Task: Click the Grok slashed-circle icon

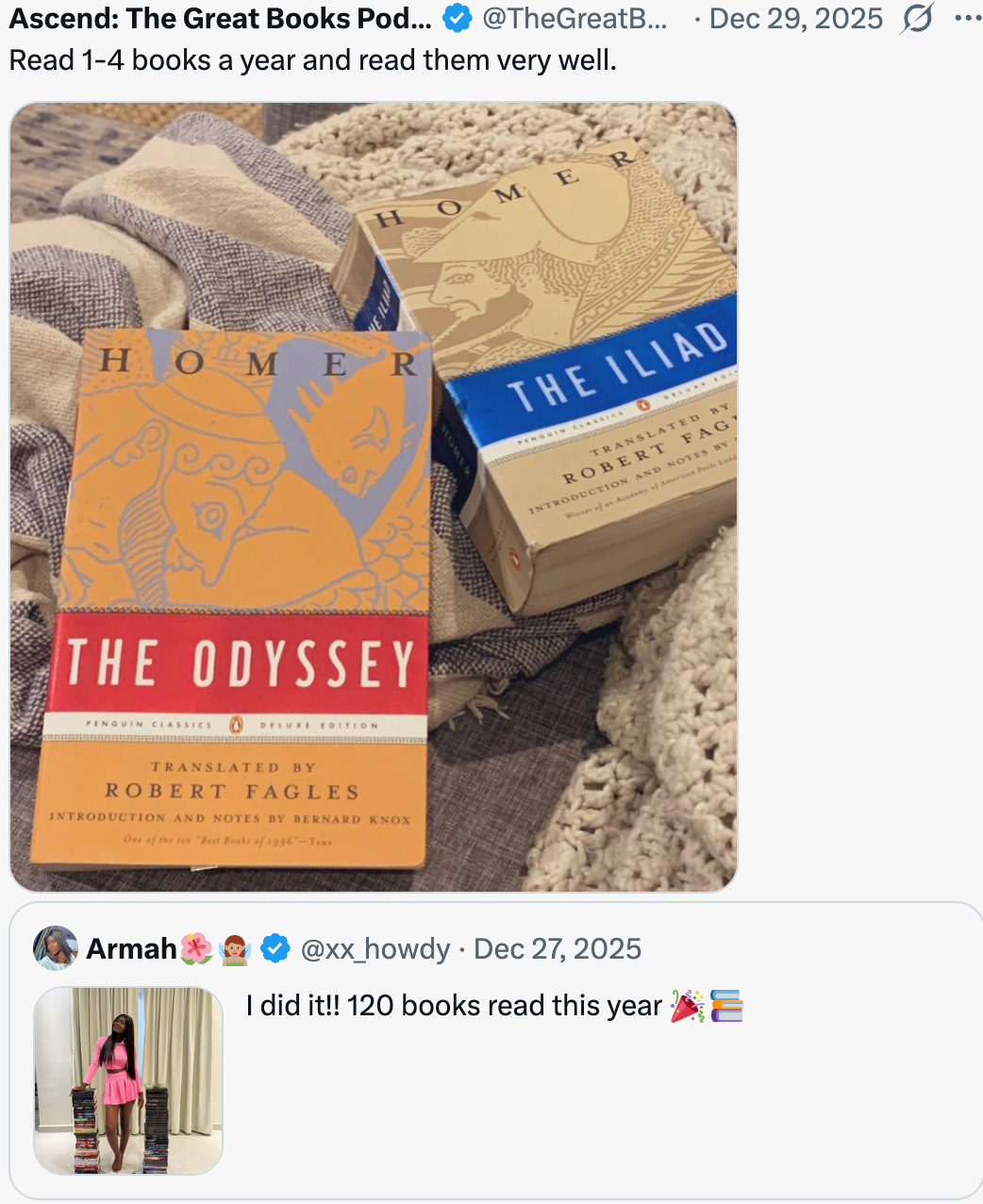Action: [x=916, y=18]
